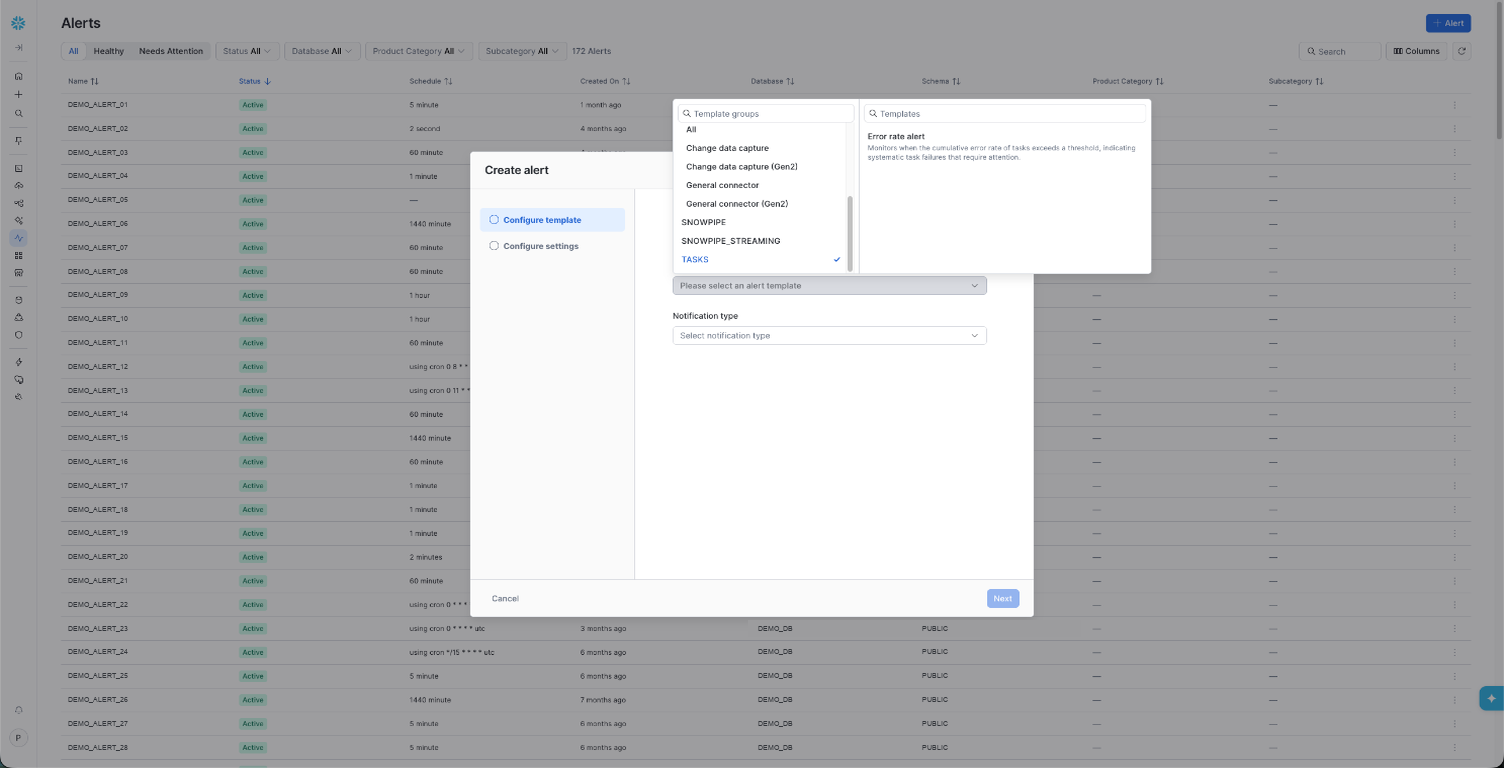The width and height of the screenshot is (1504, 768).
Task: Open the Product Category All filter dropdown
Action: tap(420, 51)
